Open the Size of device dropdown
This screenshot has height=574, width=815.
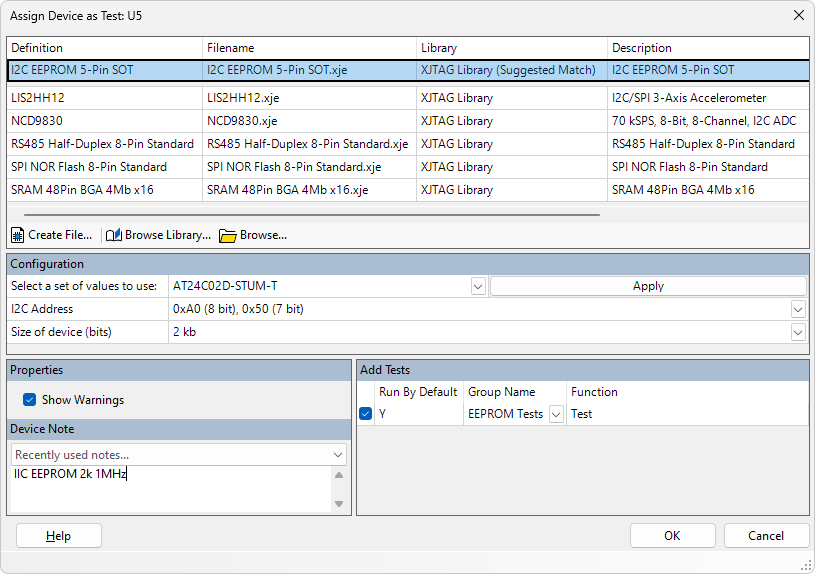798,332
